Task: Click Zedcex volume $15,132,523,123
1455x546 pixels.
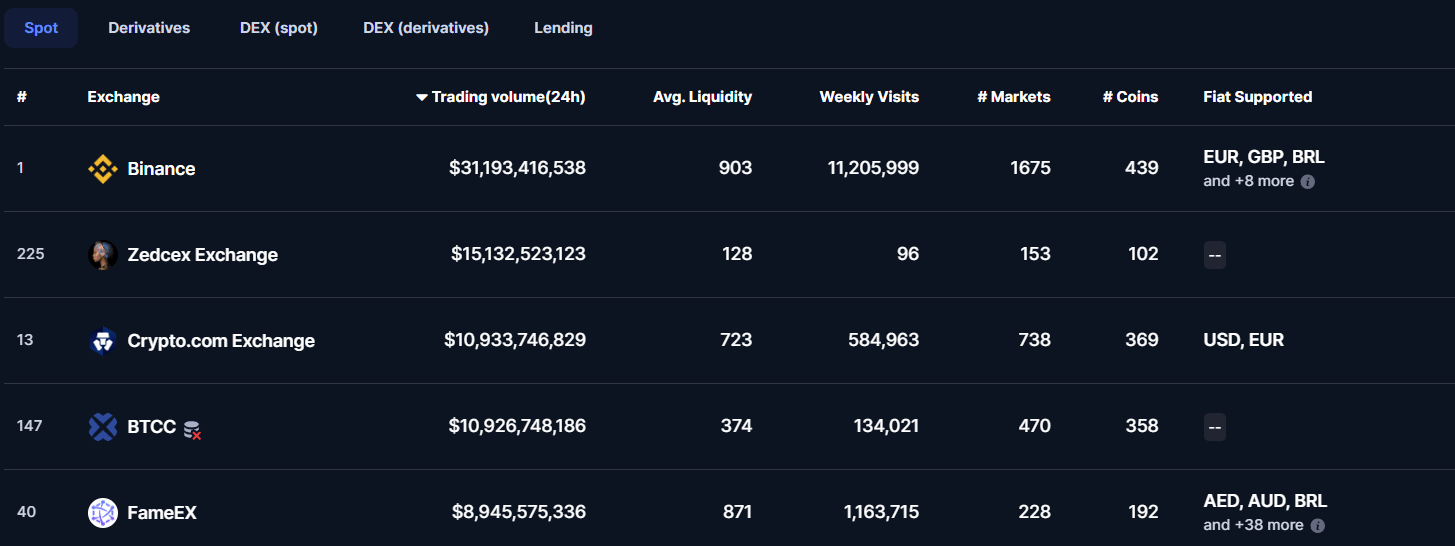Action: (518, 254)
